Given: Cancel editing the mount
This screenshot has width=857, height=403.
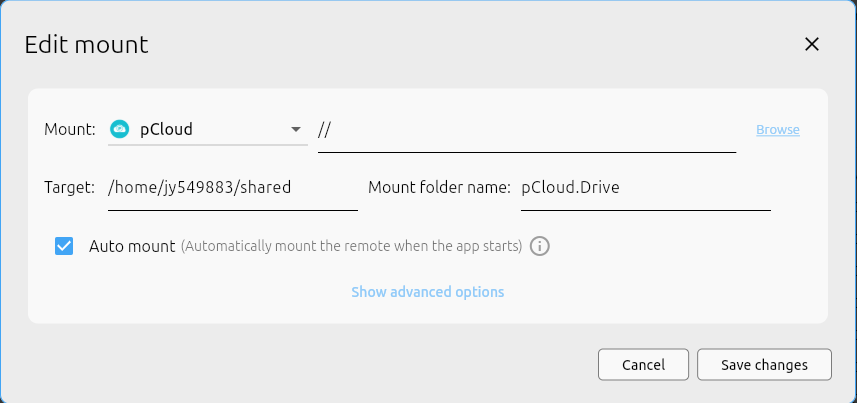Looking at the screenshot, I should [643, 365].
